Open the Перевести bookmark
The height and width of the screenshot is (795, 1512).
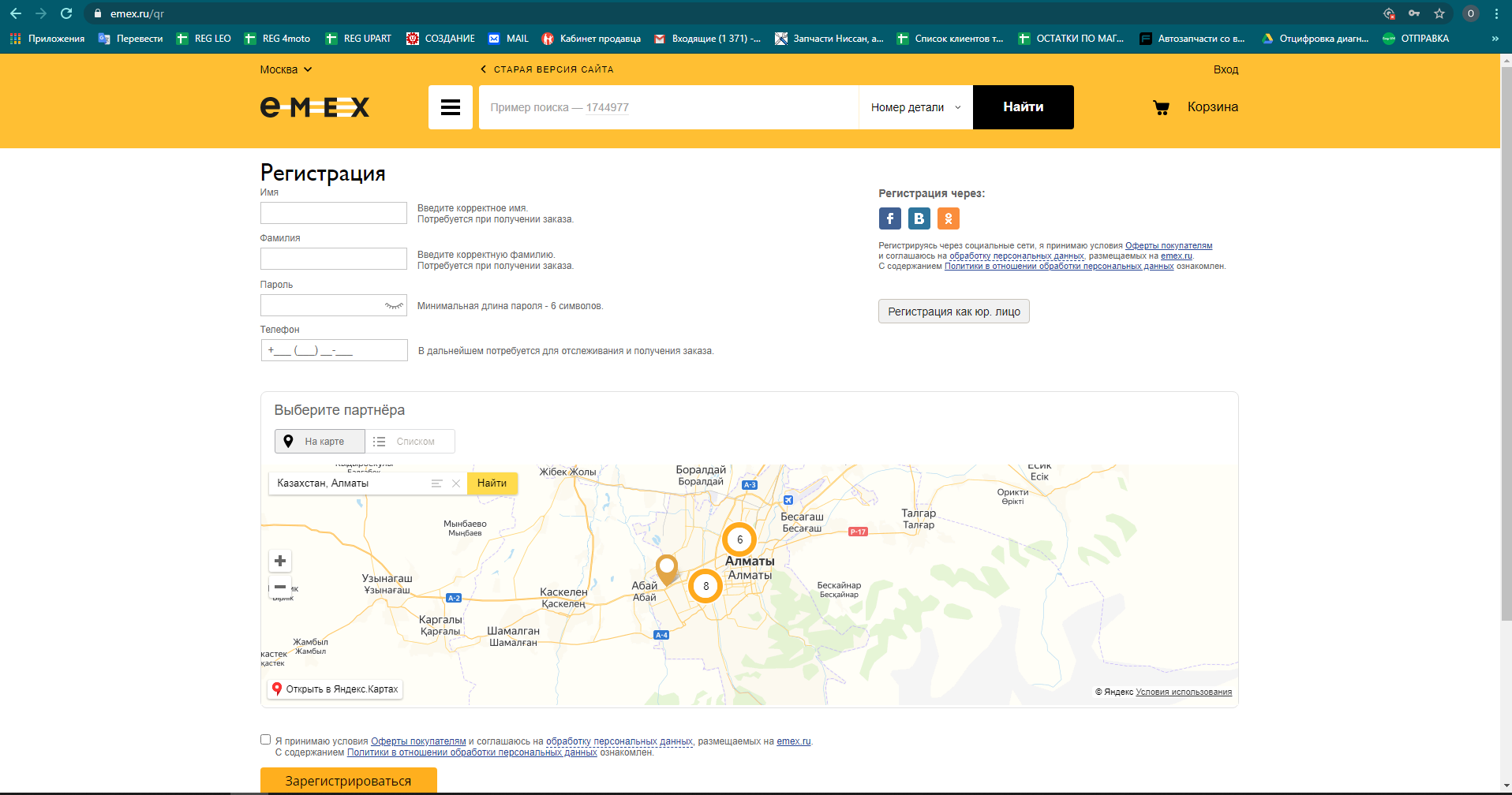[x=130, y=39]
